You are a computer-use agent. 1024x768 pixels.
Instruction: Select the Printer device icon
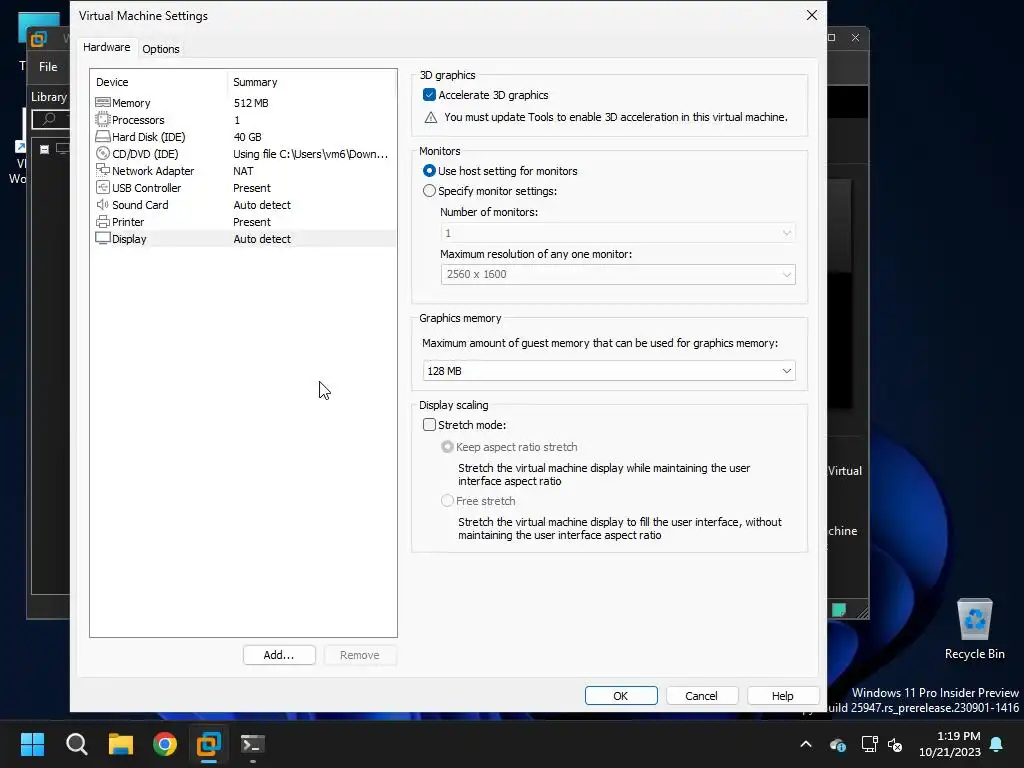(103, 221)
